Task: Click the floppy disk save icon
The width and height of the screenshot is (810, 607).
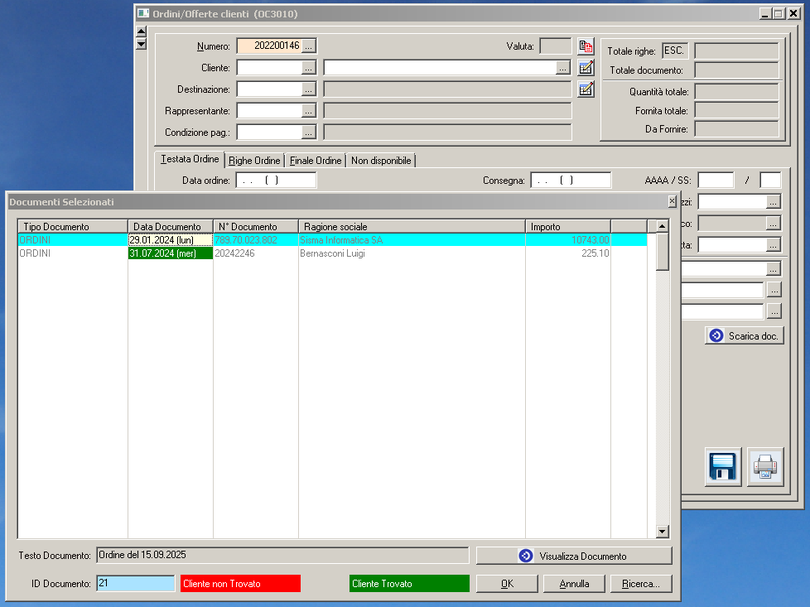Action: [x=723, y=466]
